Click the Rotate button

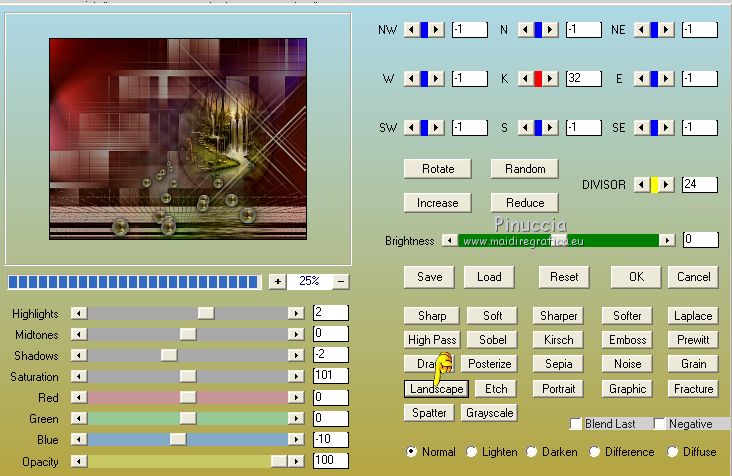[437, 169]
